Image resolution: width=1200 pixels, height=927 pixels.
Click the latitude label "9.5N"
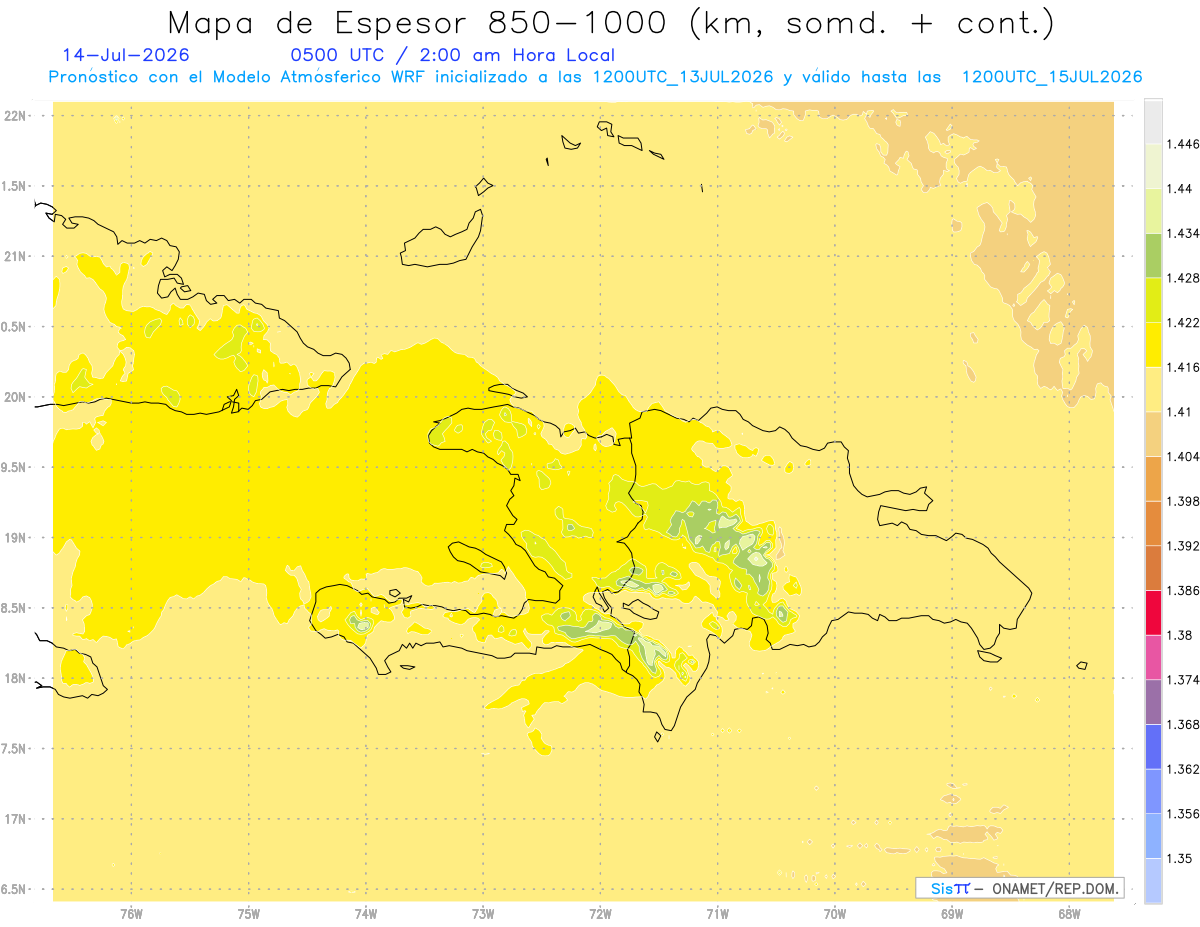pos(15,468)
